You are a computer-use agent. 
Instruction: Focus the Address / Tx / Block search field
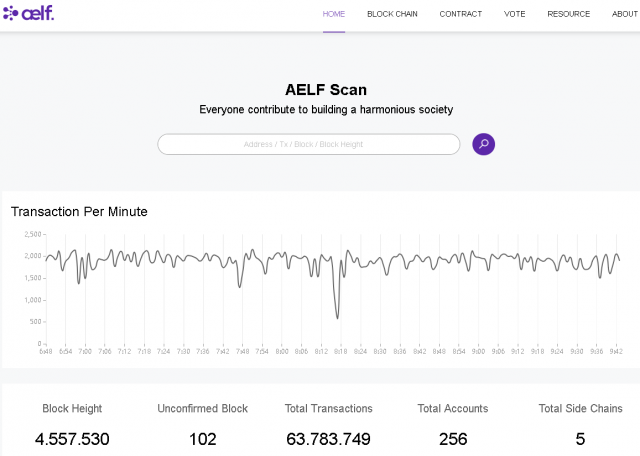coord(309,144)
